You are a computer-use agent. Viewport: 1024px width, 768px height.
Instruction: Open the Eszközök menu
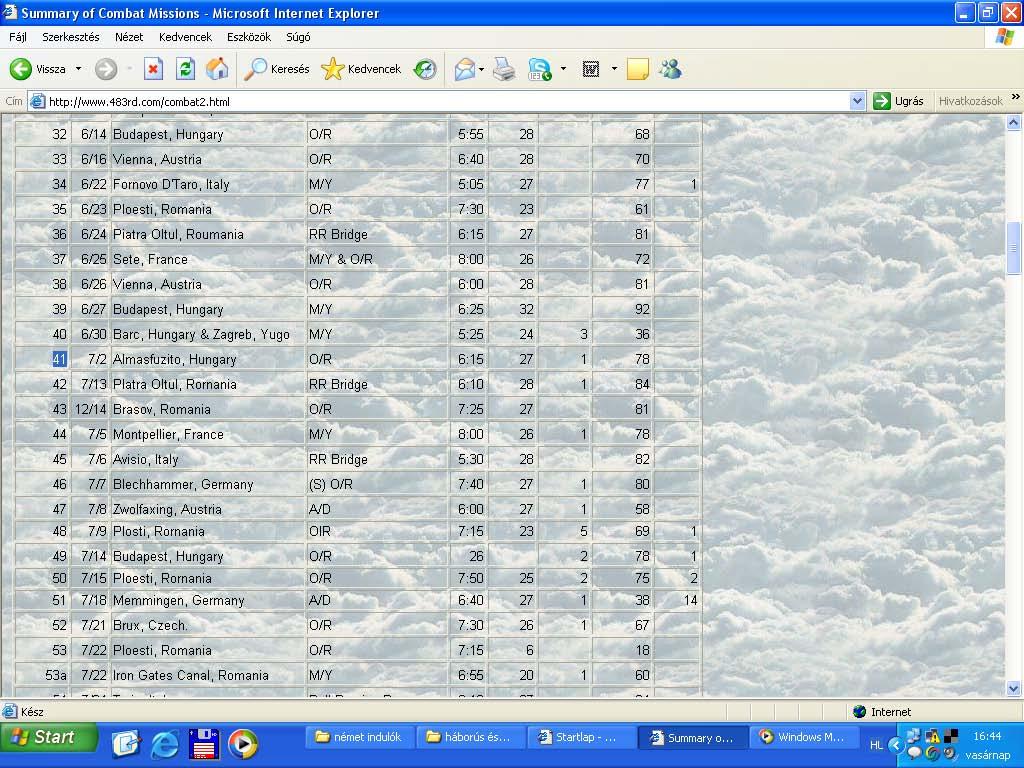249,37
